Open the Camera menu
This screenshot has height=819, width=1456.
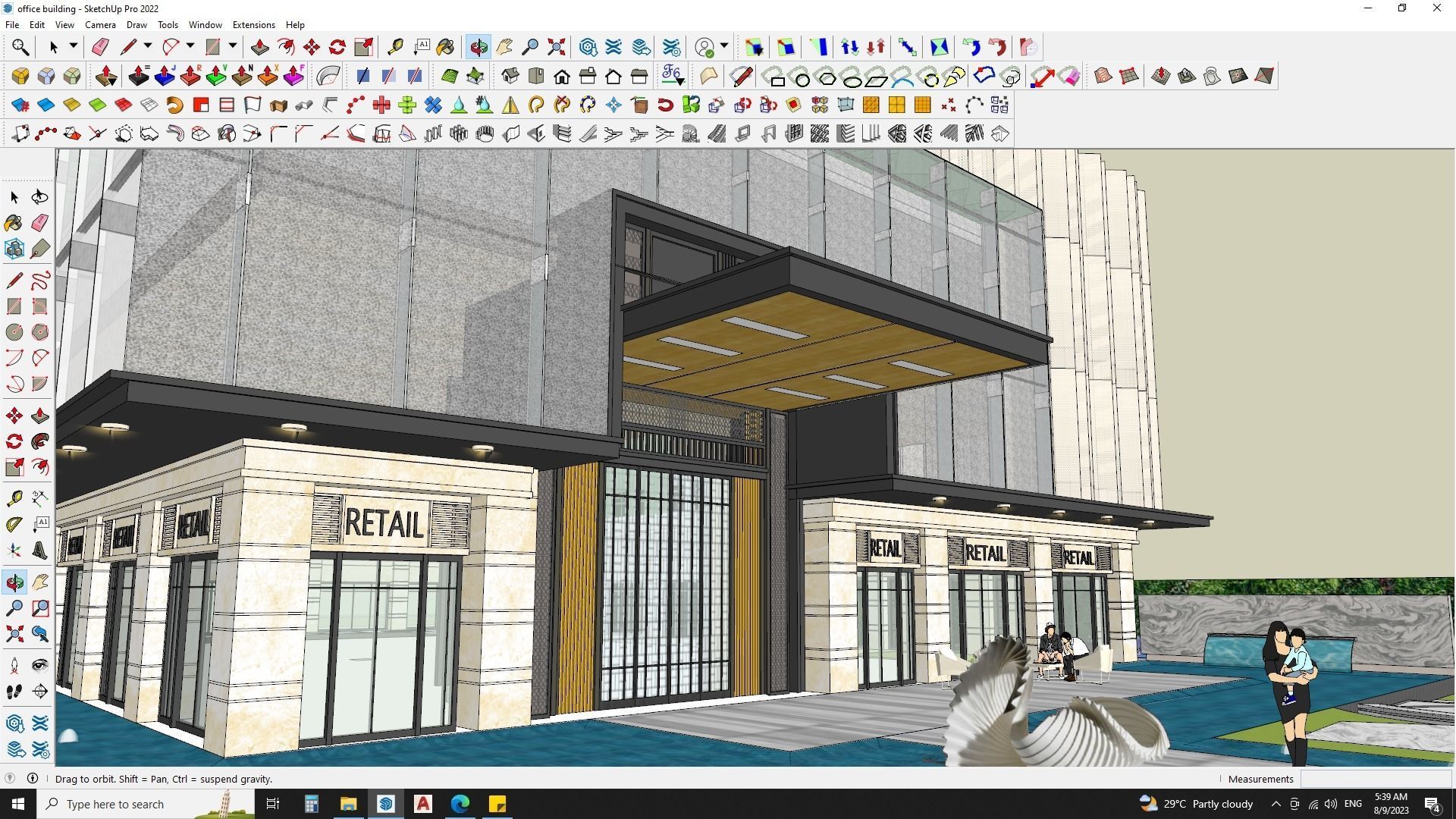tap(100, 25)
